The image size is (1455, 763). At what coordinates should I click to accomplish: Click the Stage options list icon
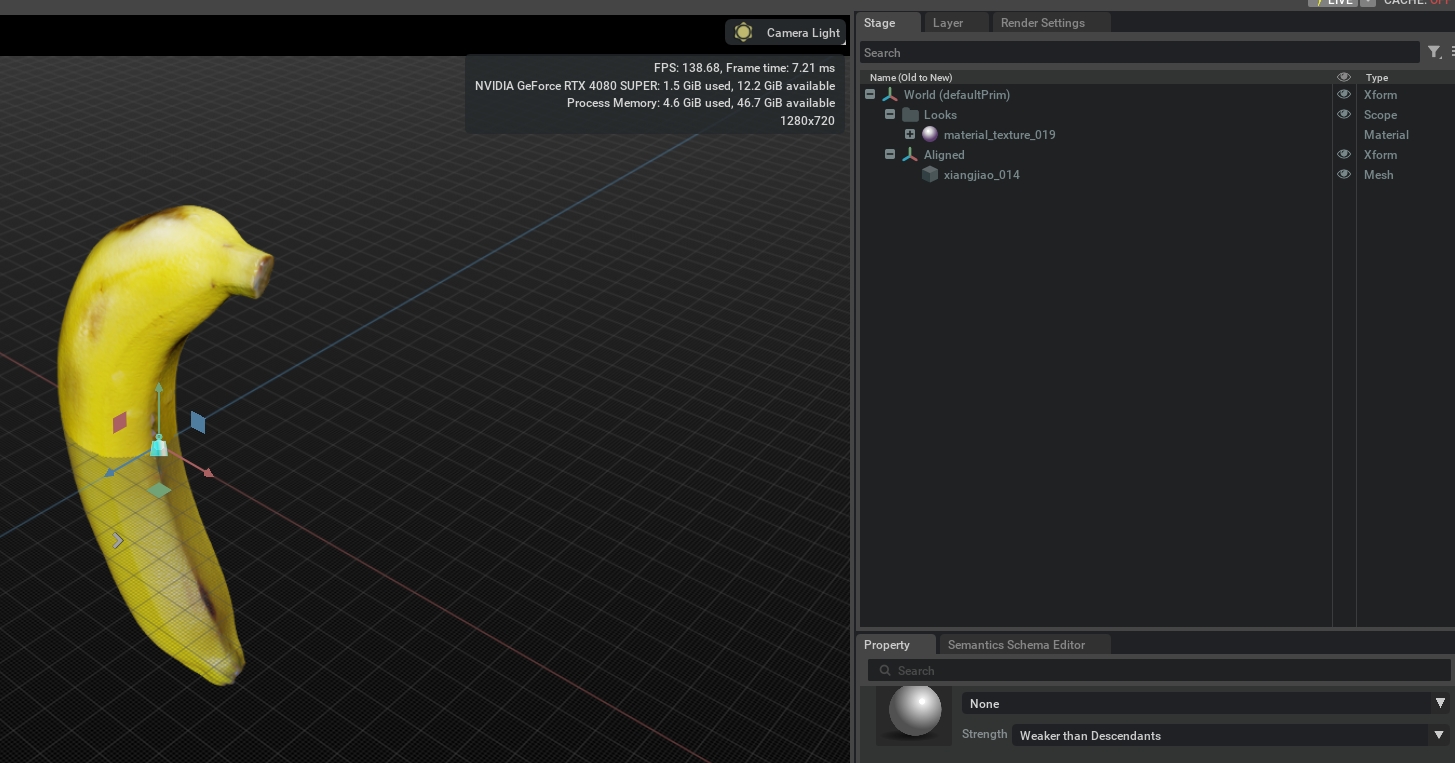[1450, 52]
